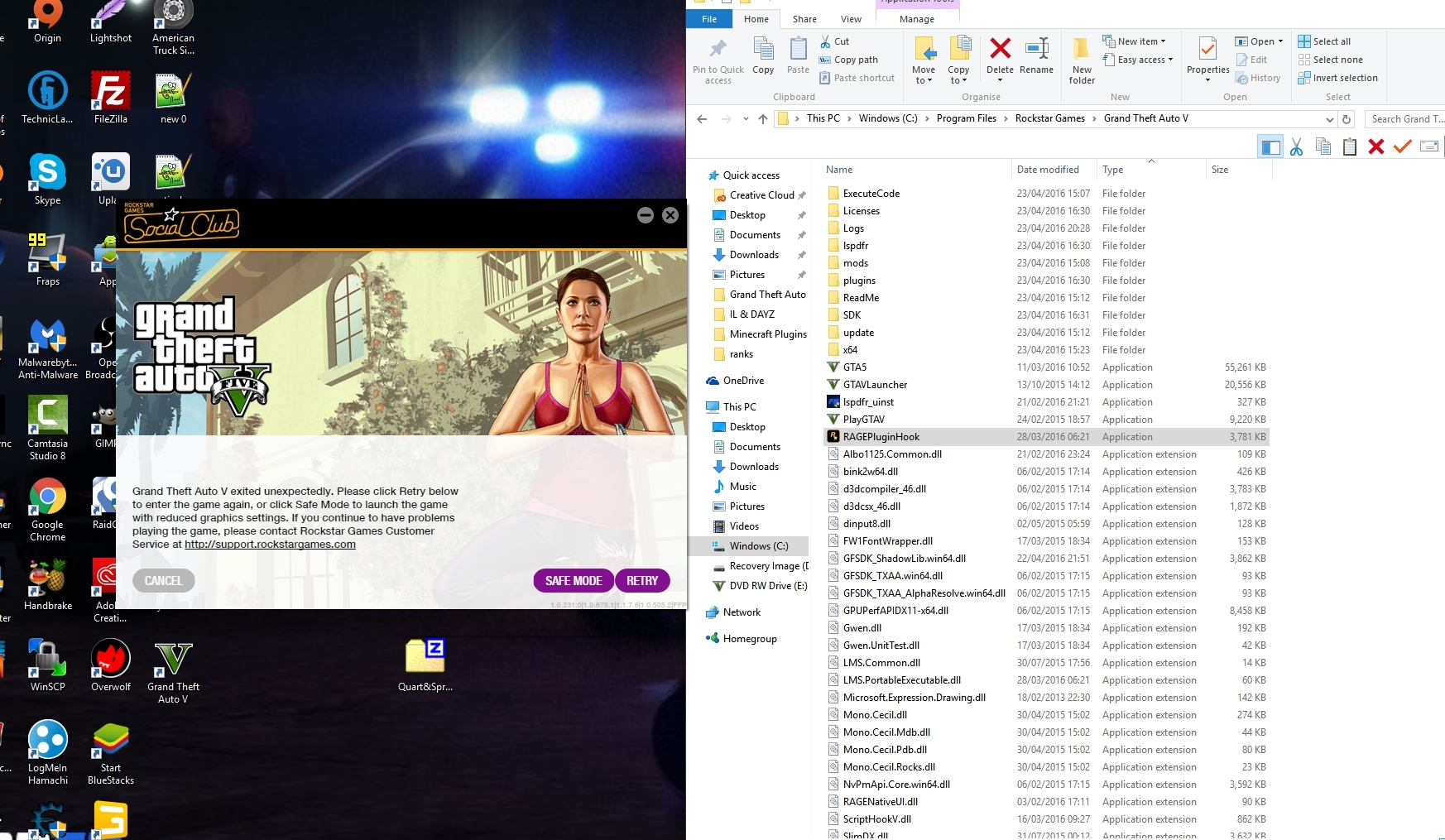This screenshot has width=1445, height=840.
Task: Sort files by the Date modified column header
Action: [1048, 170]
